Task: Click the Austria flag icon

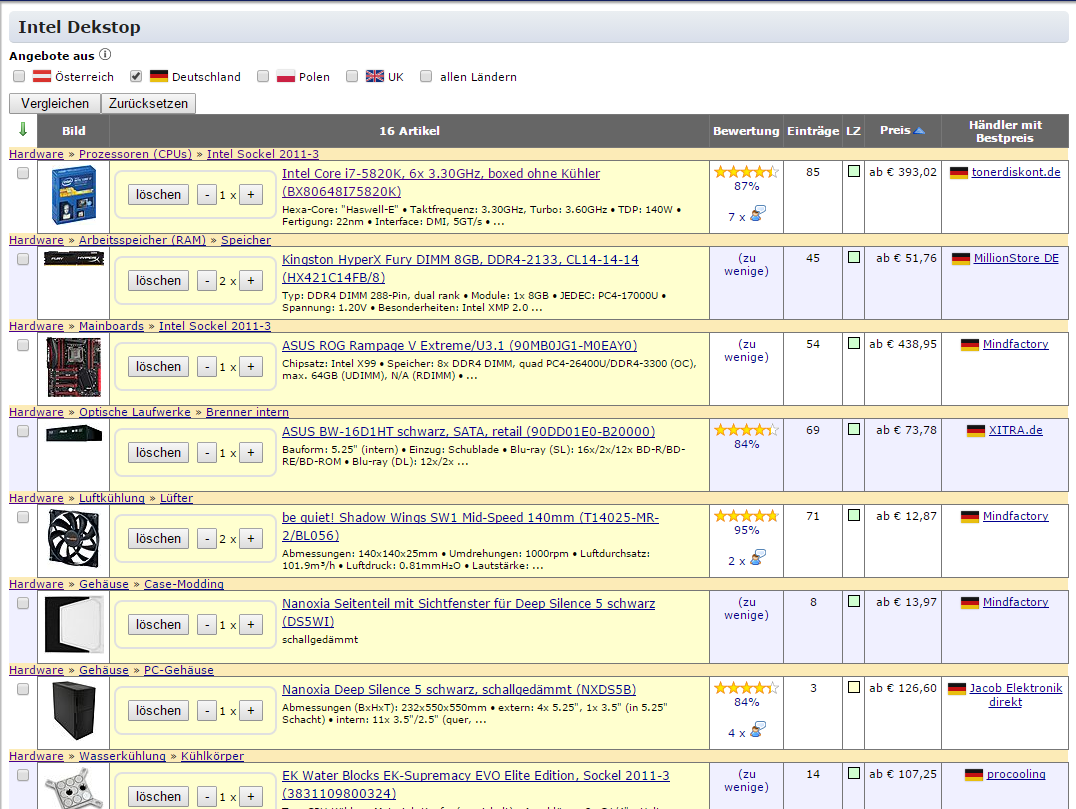Action: pos(42,76)
